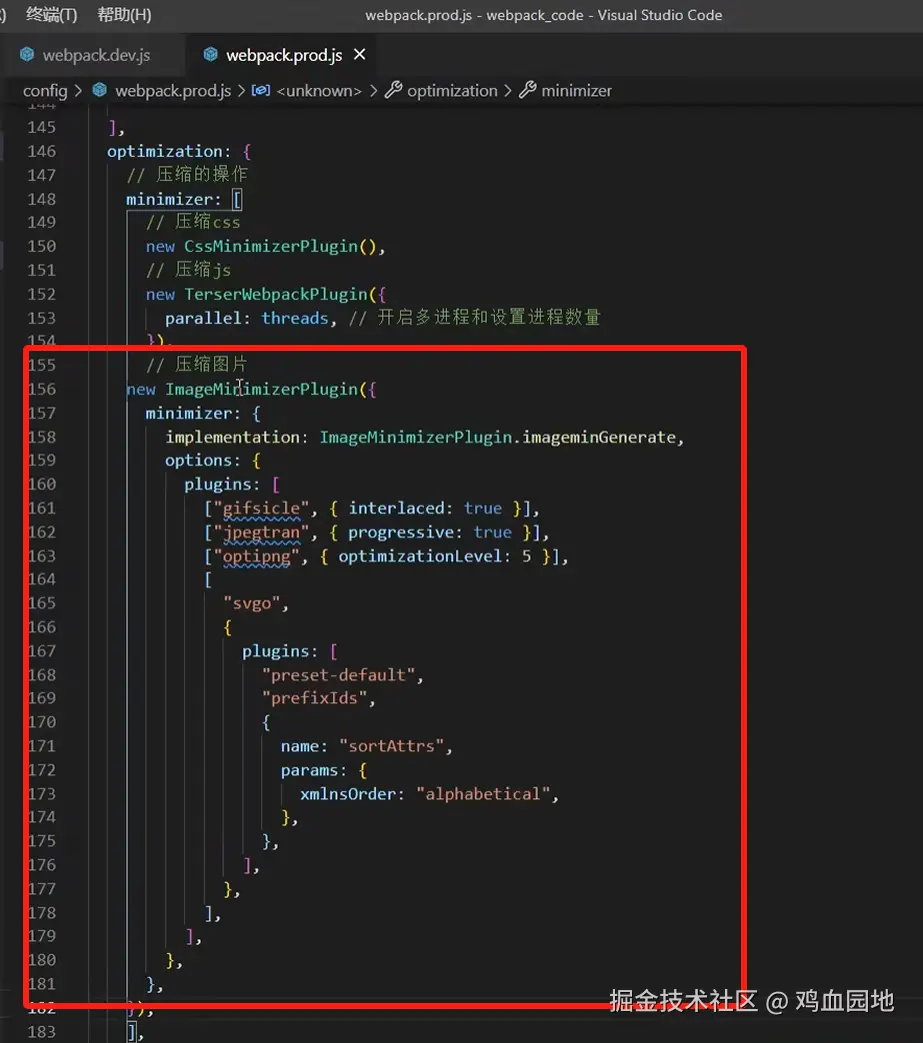923x1043 pixels.
Task: Click the 'threads' variable on line 153
Action: tap(295, 318)
